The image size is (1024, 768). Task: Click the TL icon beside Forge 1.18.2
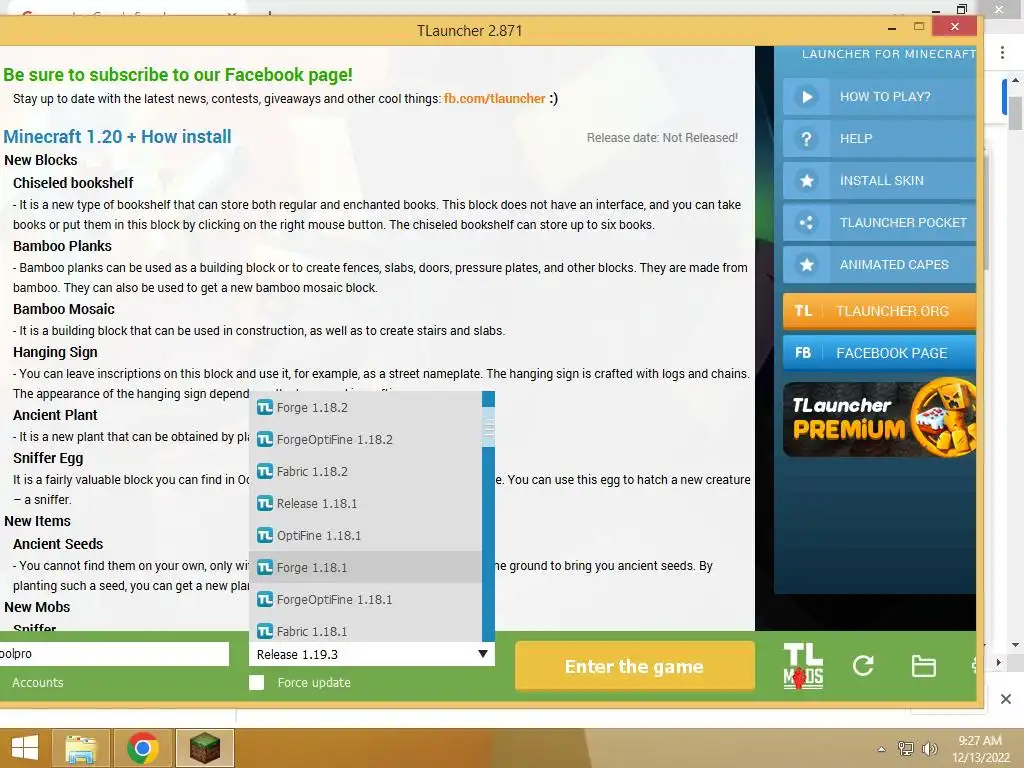(x=264, y=408)
